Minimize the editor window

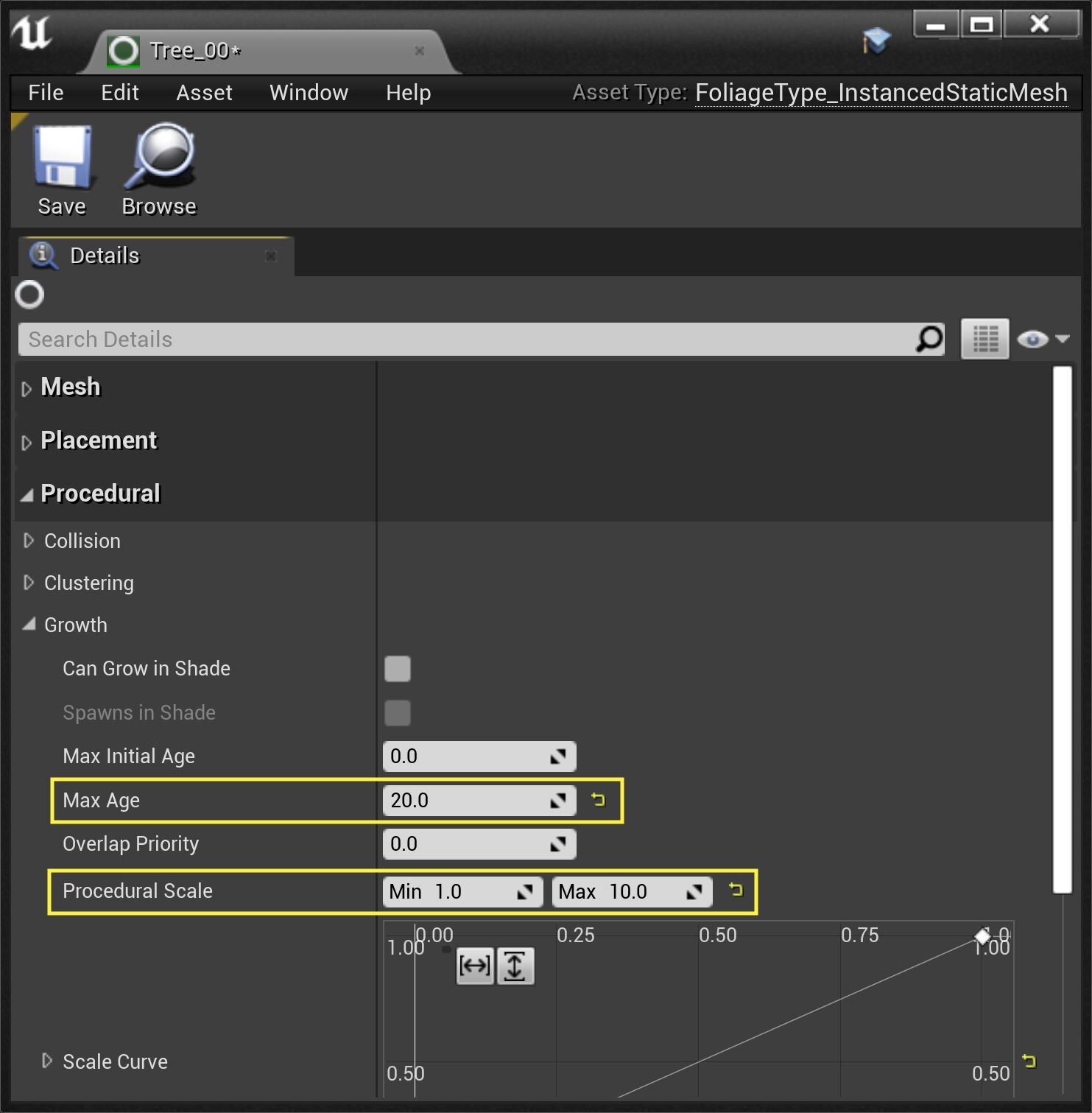pyautogui.click(x=936, y=24)
